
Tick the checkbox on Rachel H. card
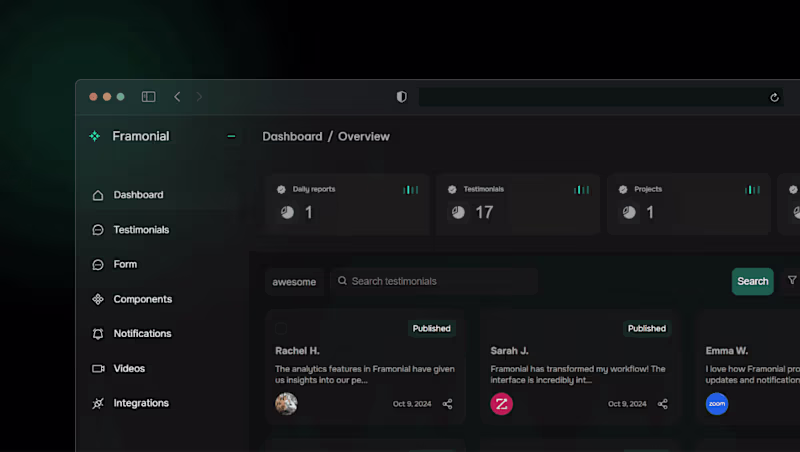(x=281, y=329)
